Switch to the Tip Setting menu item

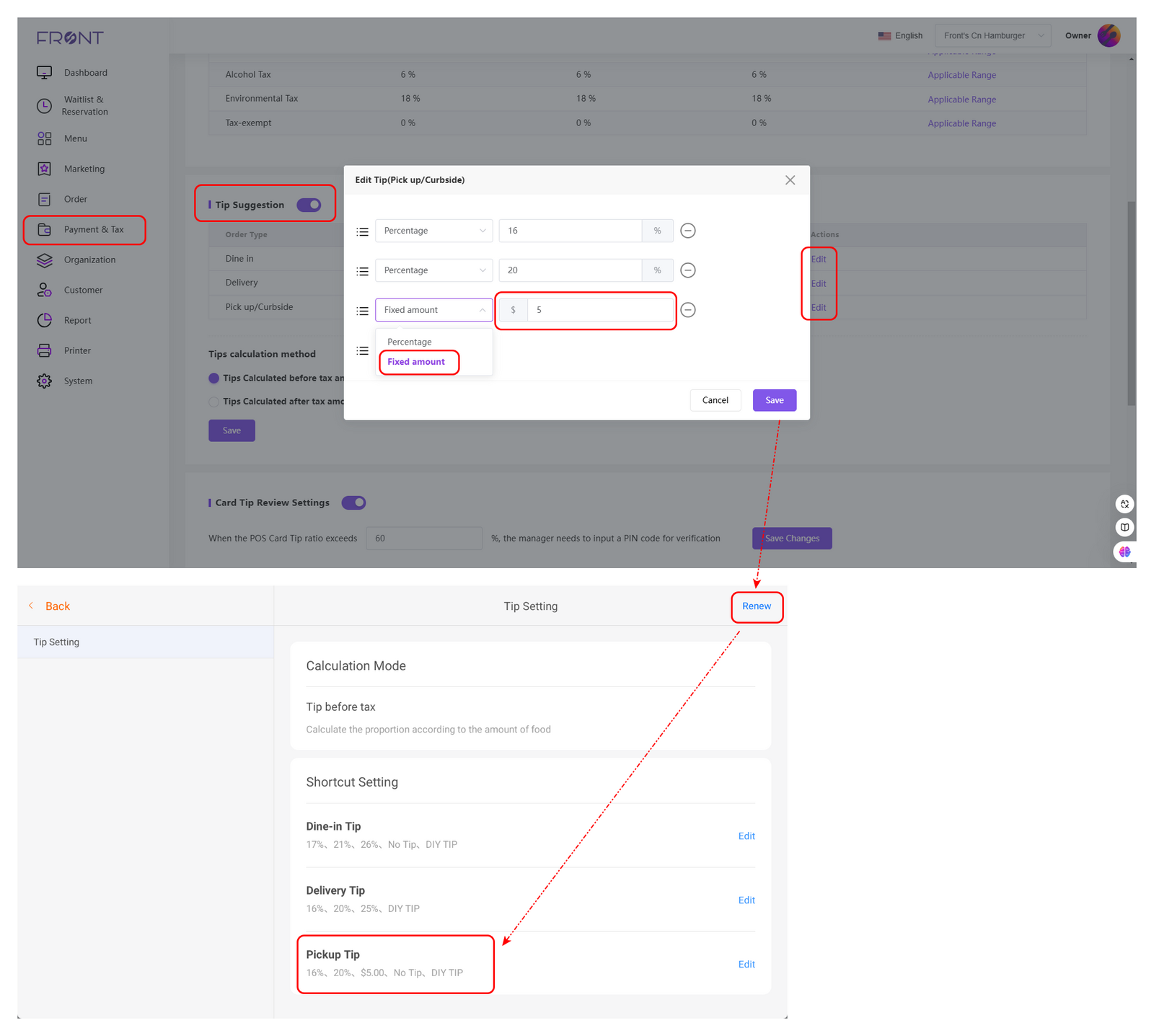[56, 642]
